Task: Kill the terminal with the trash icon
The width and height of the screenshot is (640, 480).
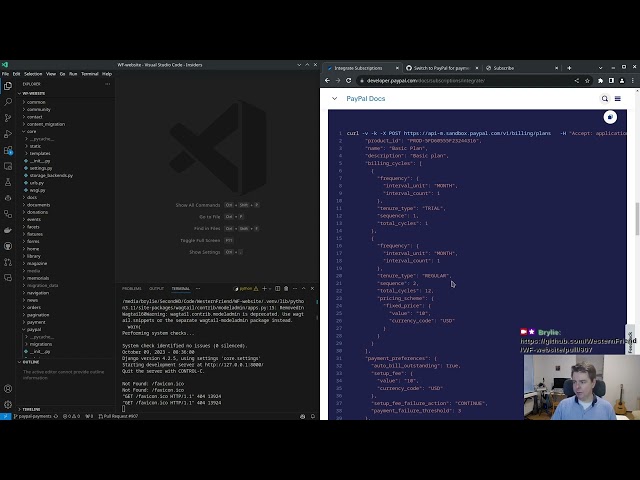Action: pyautogui.click(x=286, y=289)
